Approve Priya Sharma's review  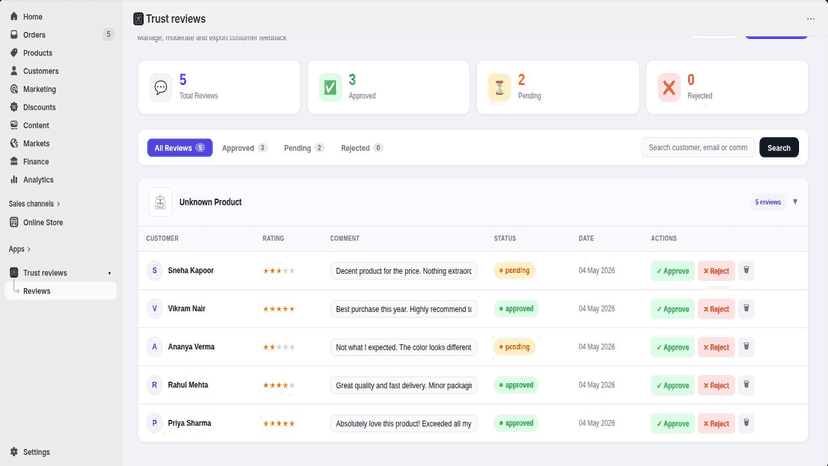(x=672, y=423)
